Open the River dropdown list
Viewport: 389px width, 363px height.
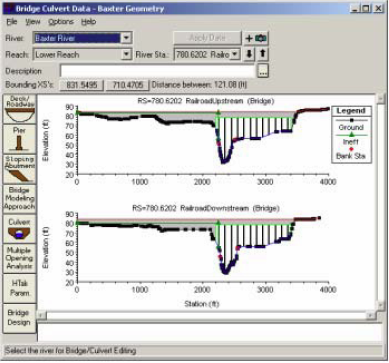tap(126, 38)
